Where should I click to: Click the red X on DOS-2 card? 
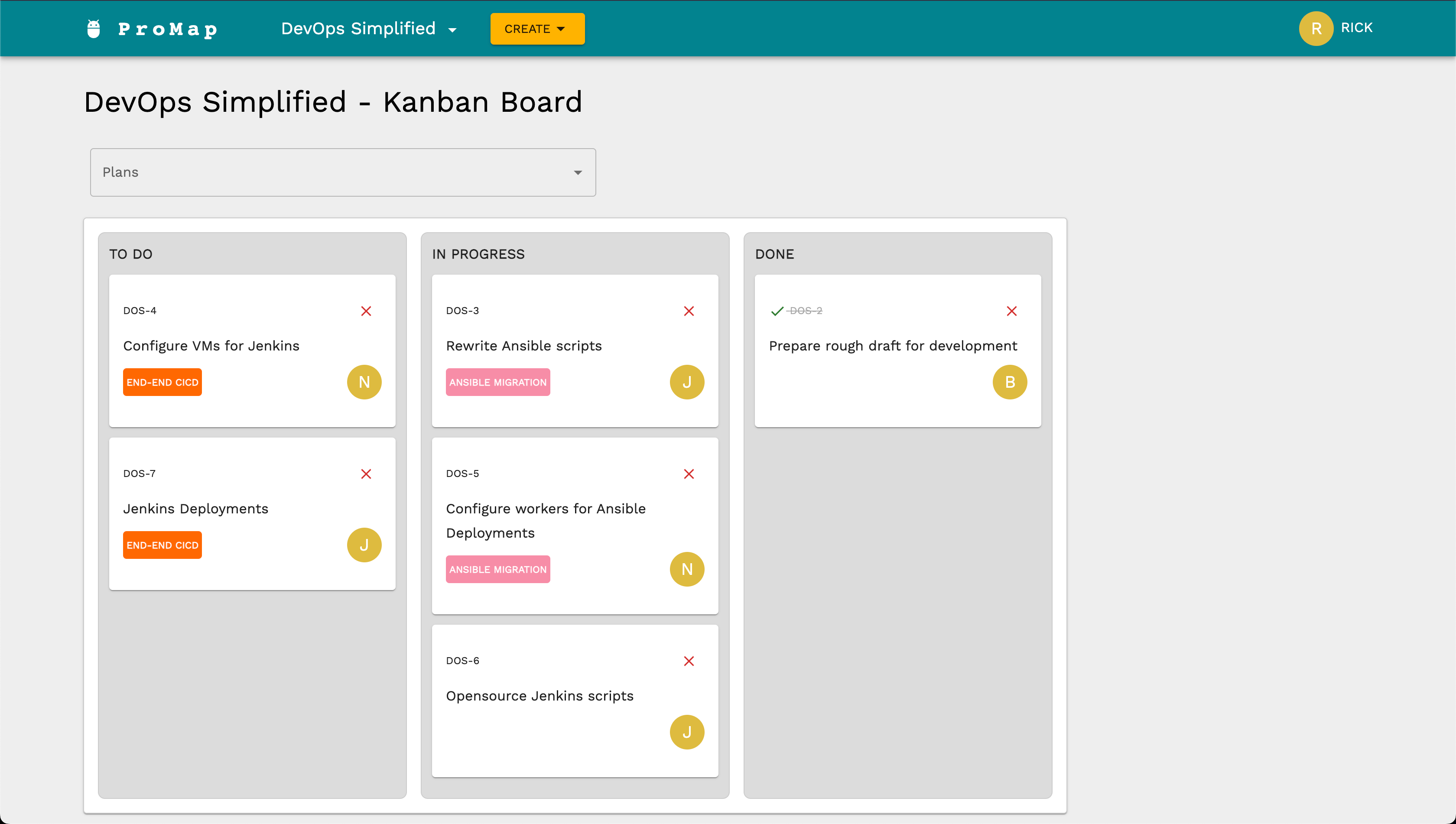pos(1011,311)
